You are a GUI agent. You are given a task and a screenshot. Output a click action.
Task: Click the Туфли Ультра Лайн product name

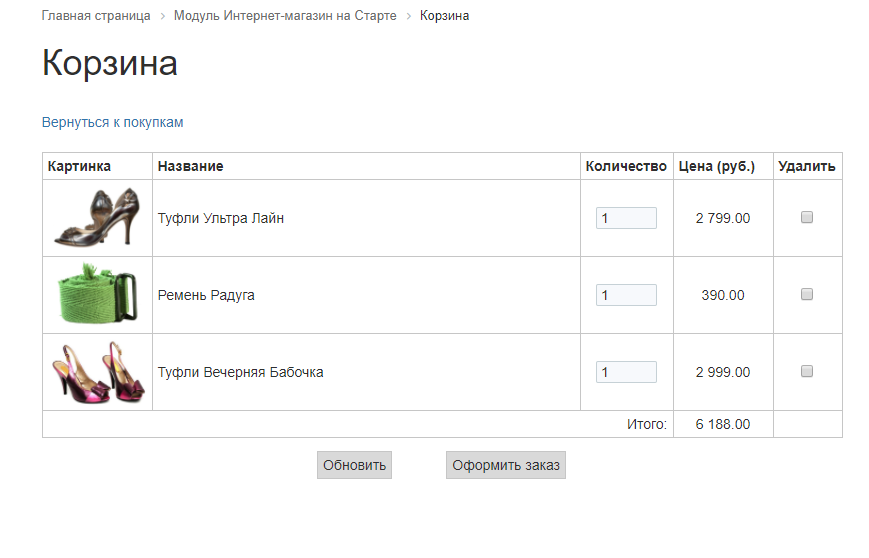(x=220, y=218)
